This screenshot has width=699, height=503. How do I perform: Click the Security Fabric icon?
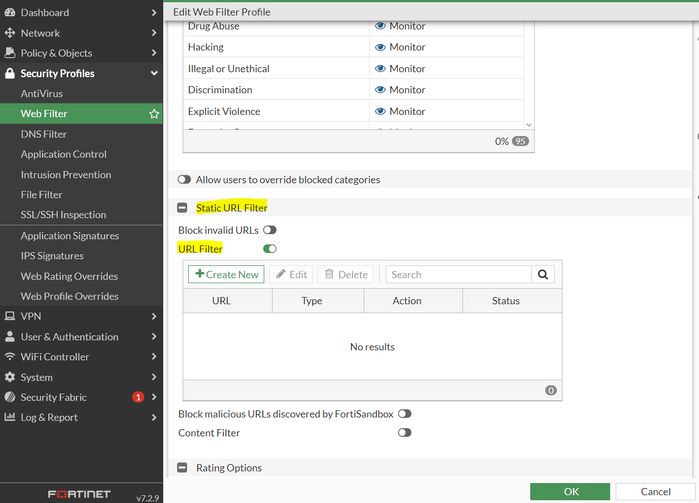coord(10,397)
